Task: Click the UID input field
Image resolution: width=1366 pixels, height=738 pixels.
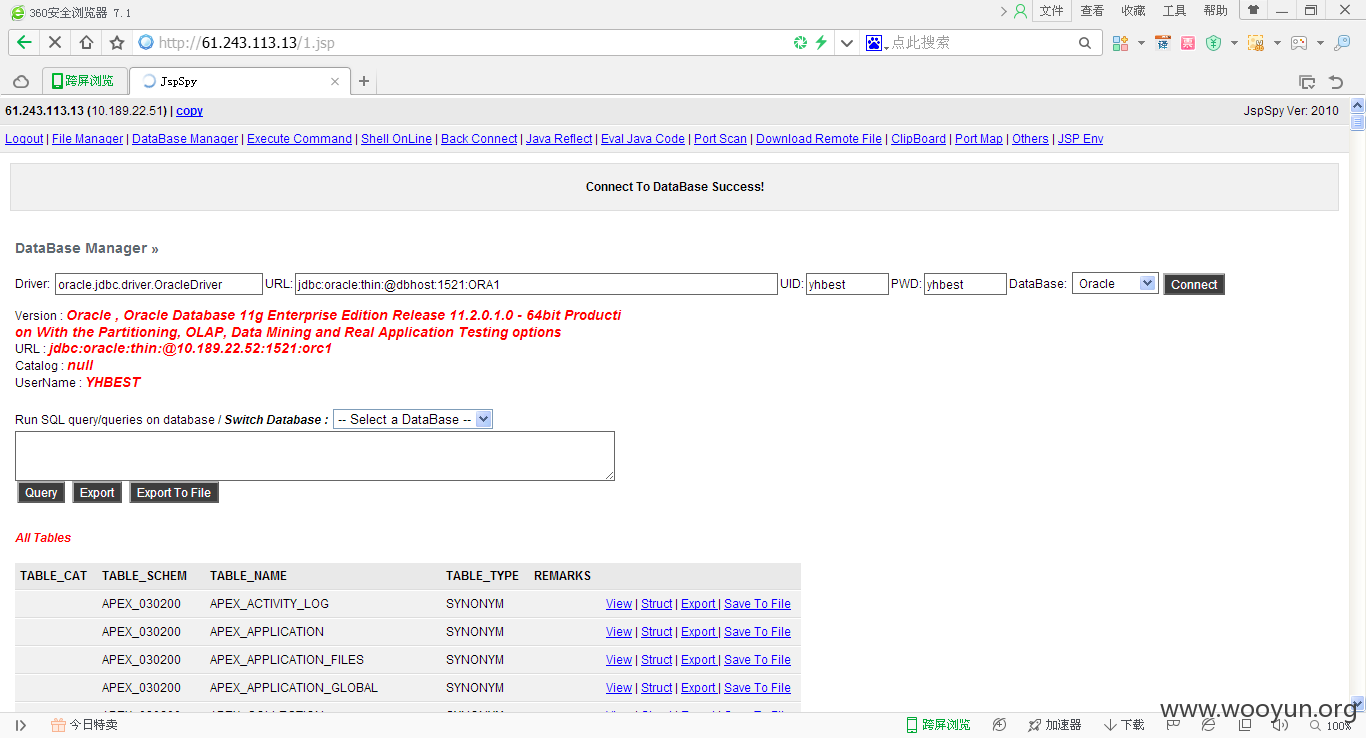Action: [x=847, y=284]
